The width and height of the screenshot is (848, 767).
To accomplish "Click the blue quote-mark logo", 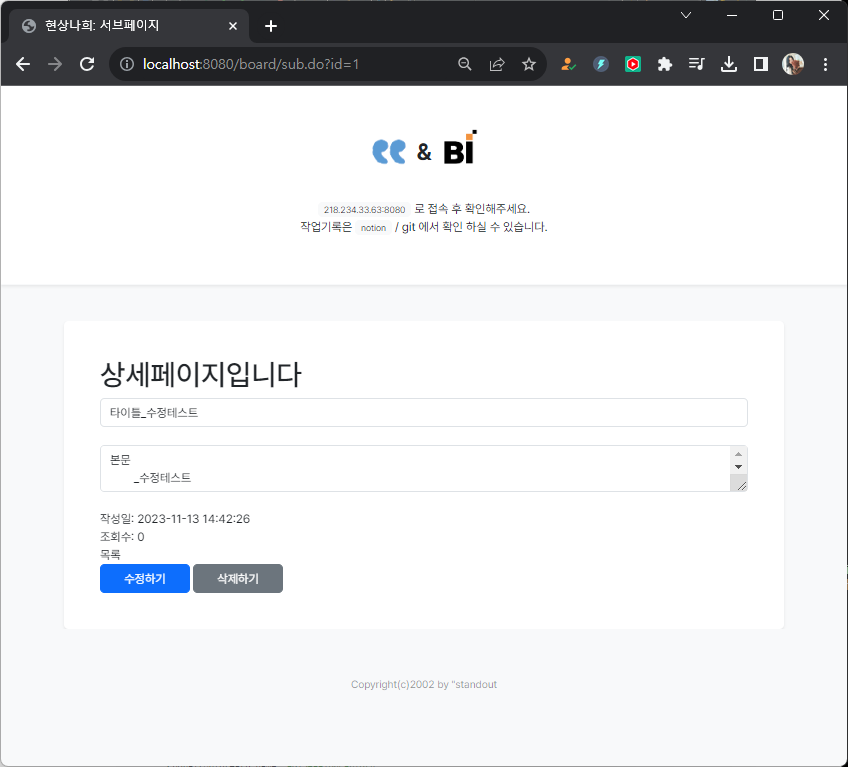I will 389,151.
